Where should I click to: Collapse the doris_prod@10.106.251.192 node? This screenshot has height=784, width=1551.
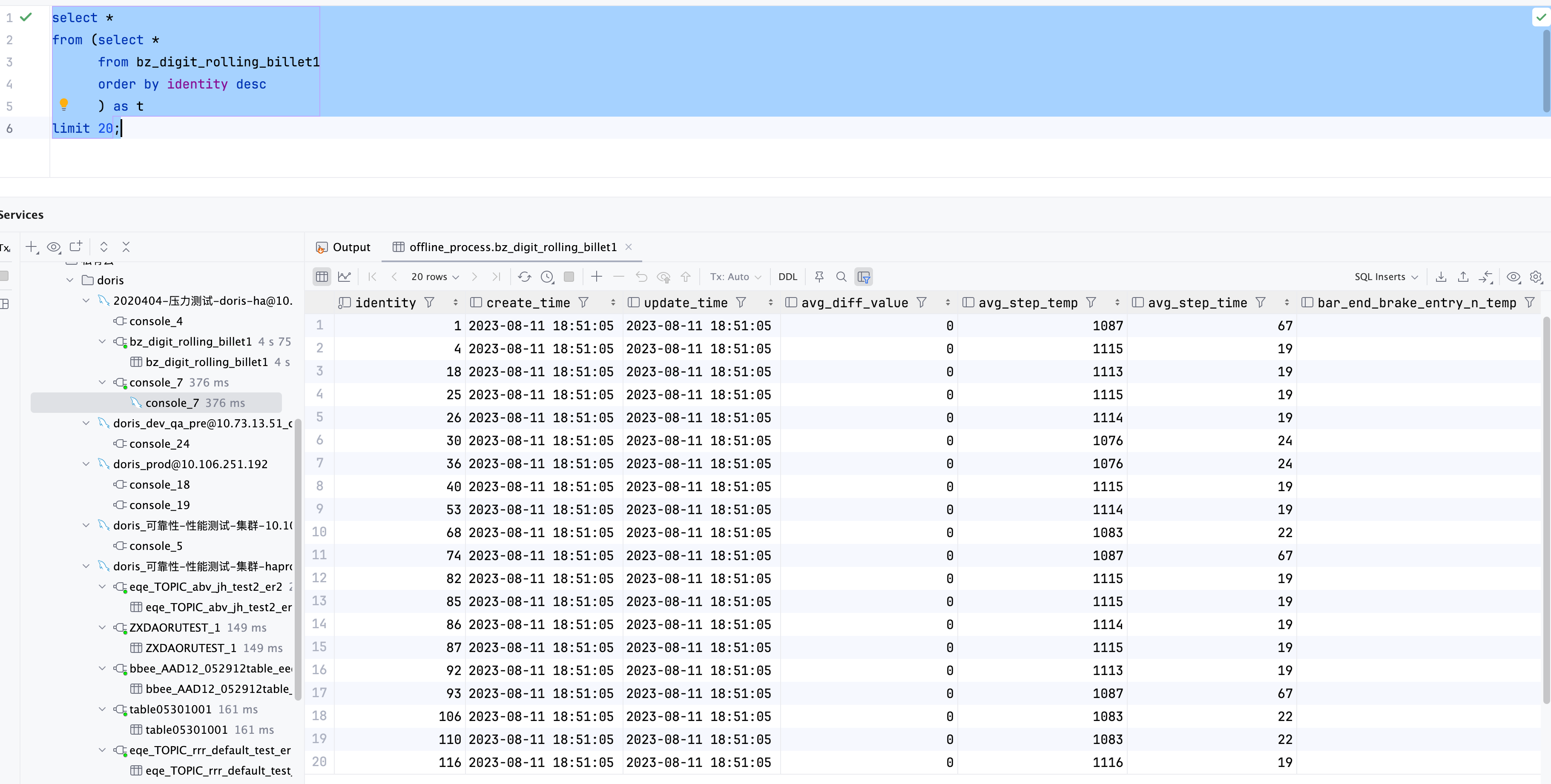86,464
